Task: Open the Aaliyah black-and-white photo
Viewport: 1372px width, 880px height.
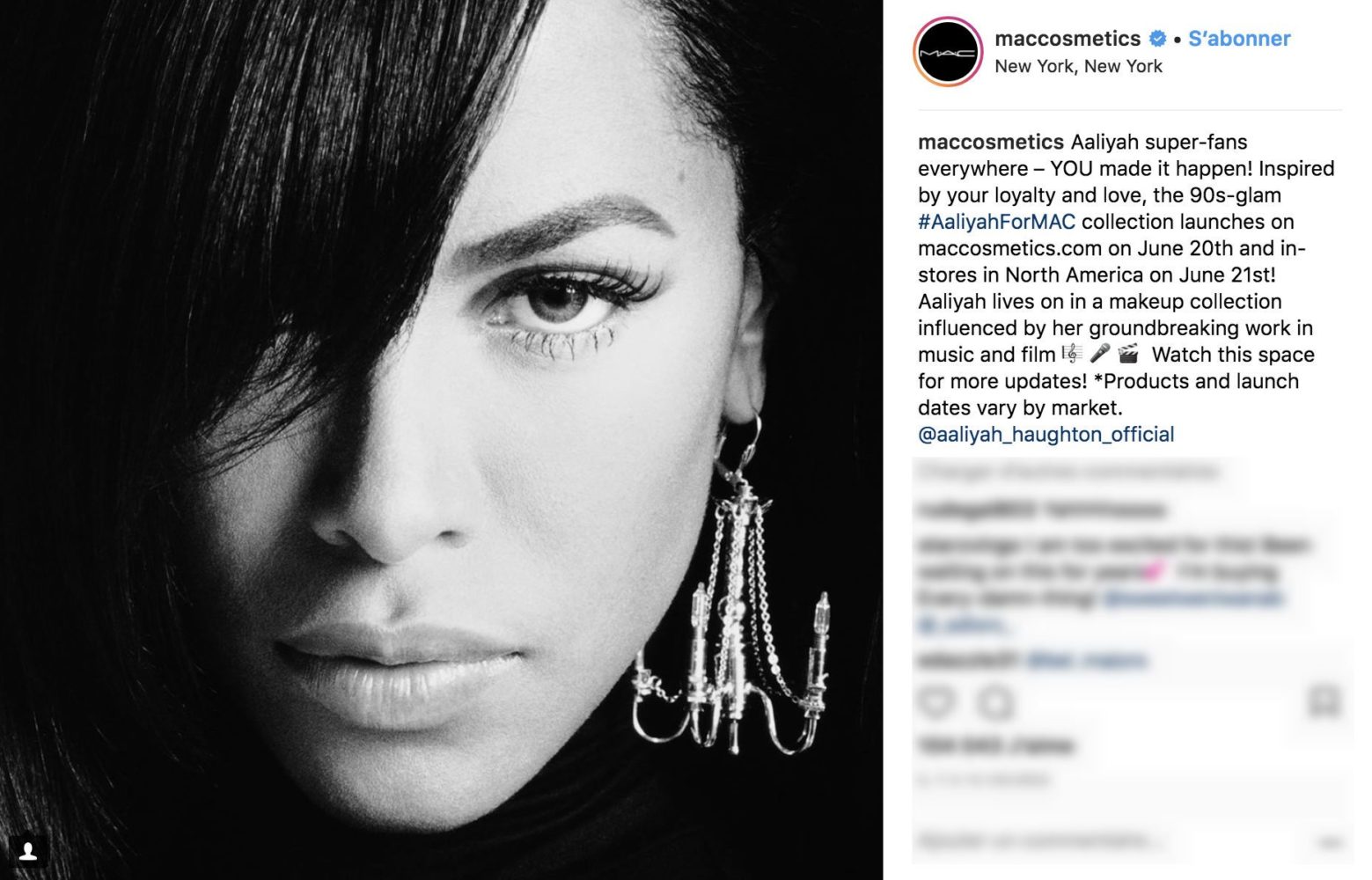Action: coord(441,440)
